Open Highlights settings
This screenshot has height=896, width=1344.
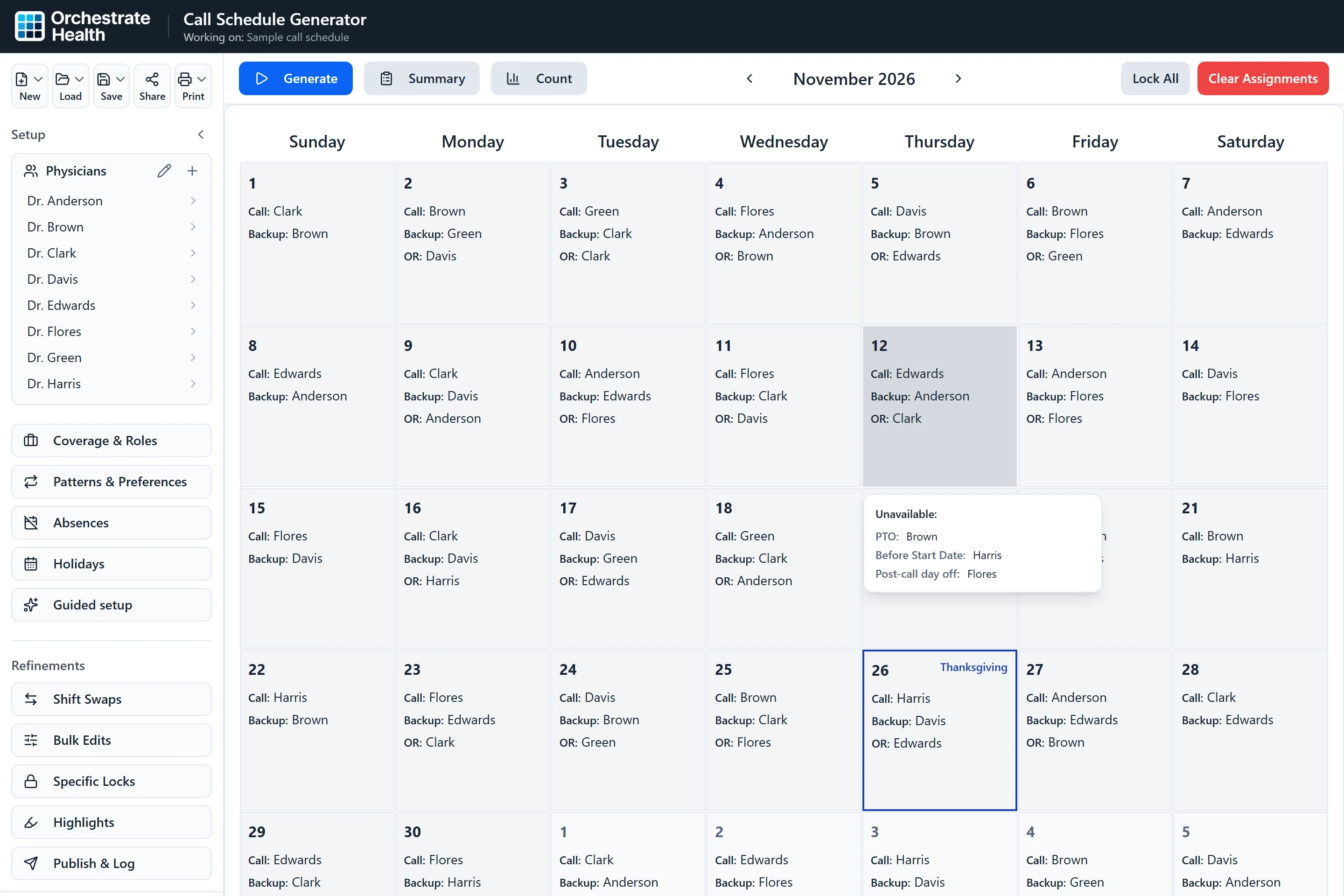[x=112, y=823]
